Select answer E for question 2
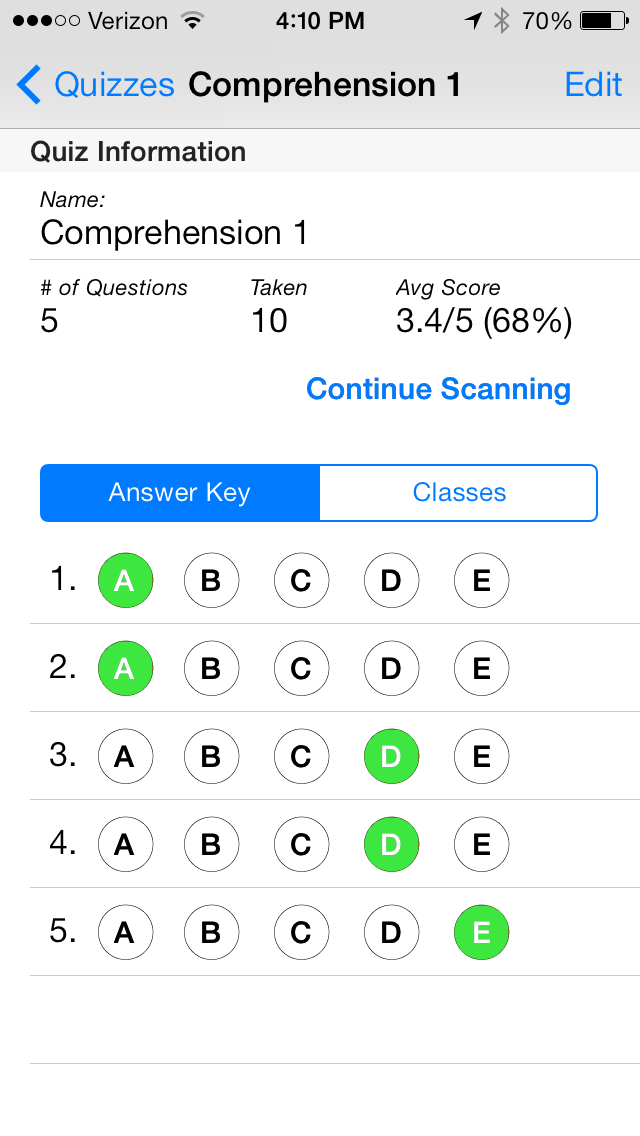This screenshot has height=1136, width=640. tap(481, 669)
